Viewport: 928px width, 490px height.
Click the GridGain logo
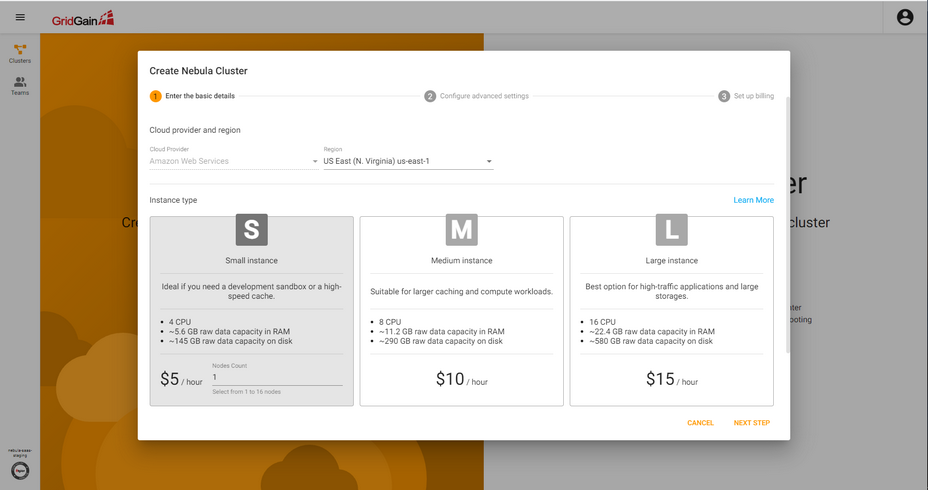(83, 19)
